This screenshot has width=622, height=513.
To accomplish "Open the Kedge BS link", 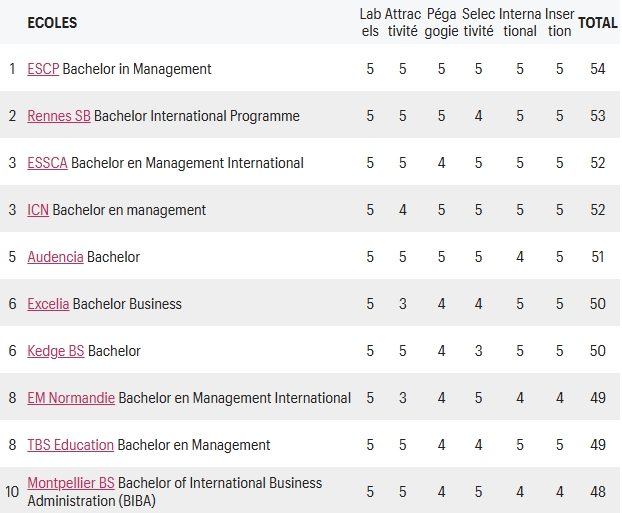I will (56, 351).
